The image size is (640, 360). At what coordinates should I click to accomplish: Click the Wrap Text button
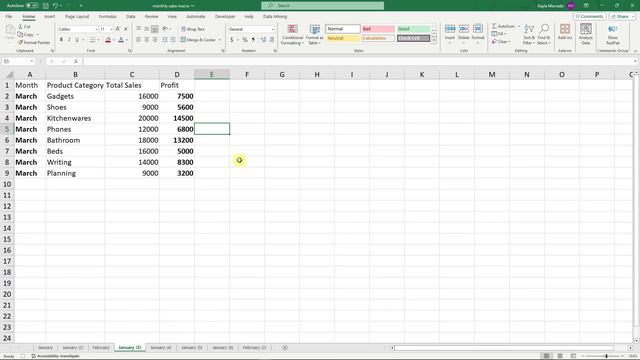pos(193,29)
